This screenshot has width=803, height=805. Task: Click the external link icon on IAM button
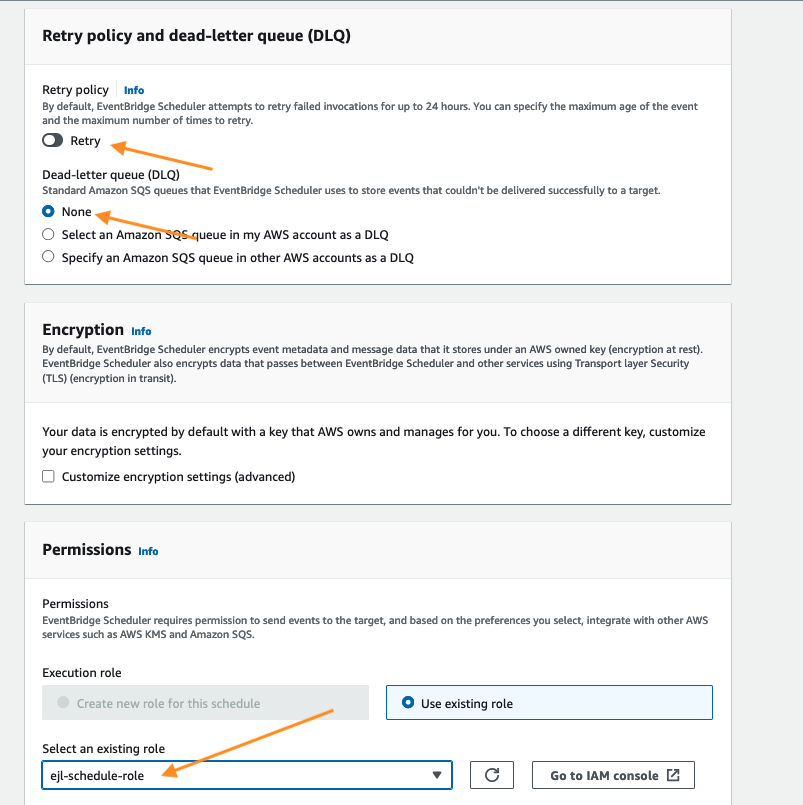coord(673,775)
